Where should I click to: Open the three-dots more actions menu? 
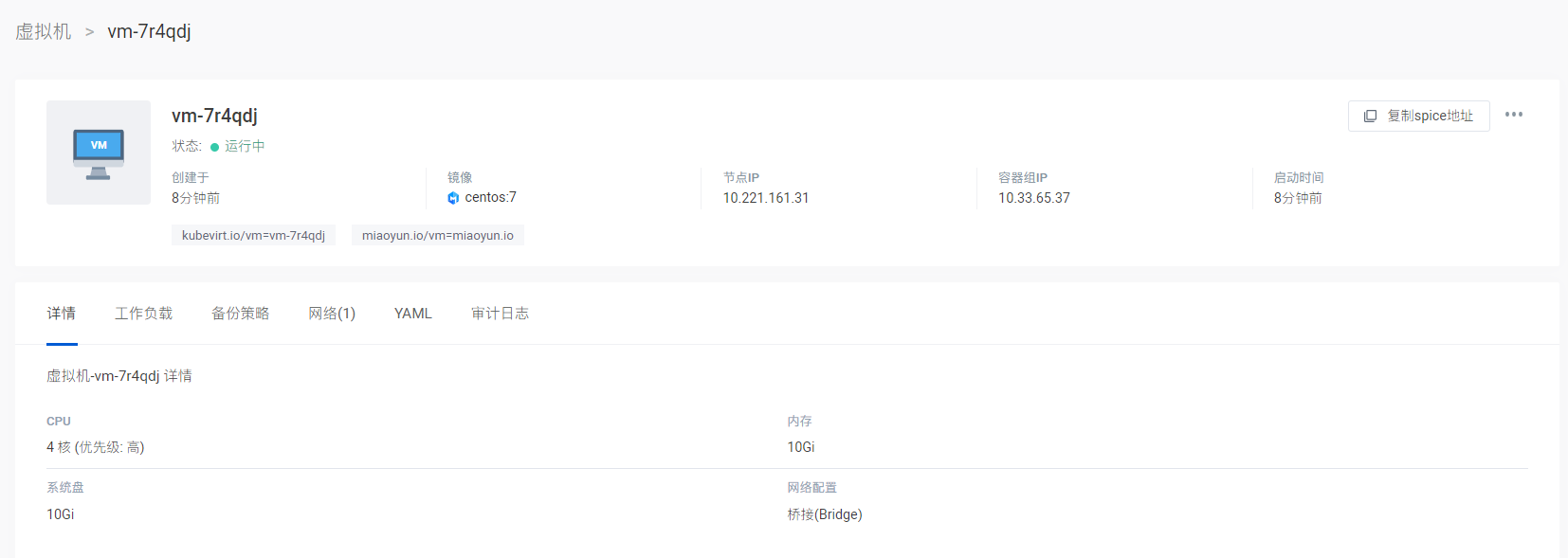point(1514,115)
